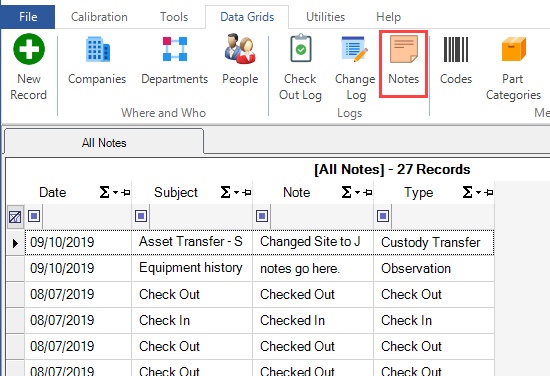Pin the Type column
This screenshot has height=376, width=550.
click(489, 193)
